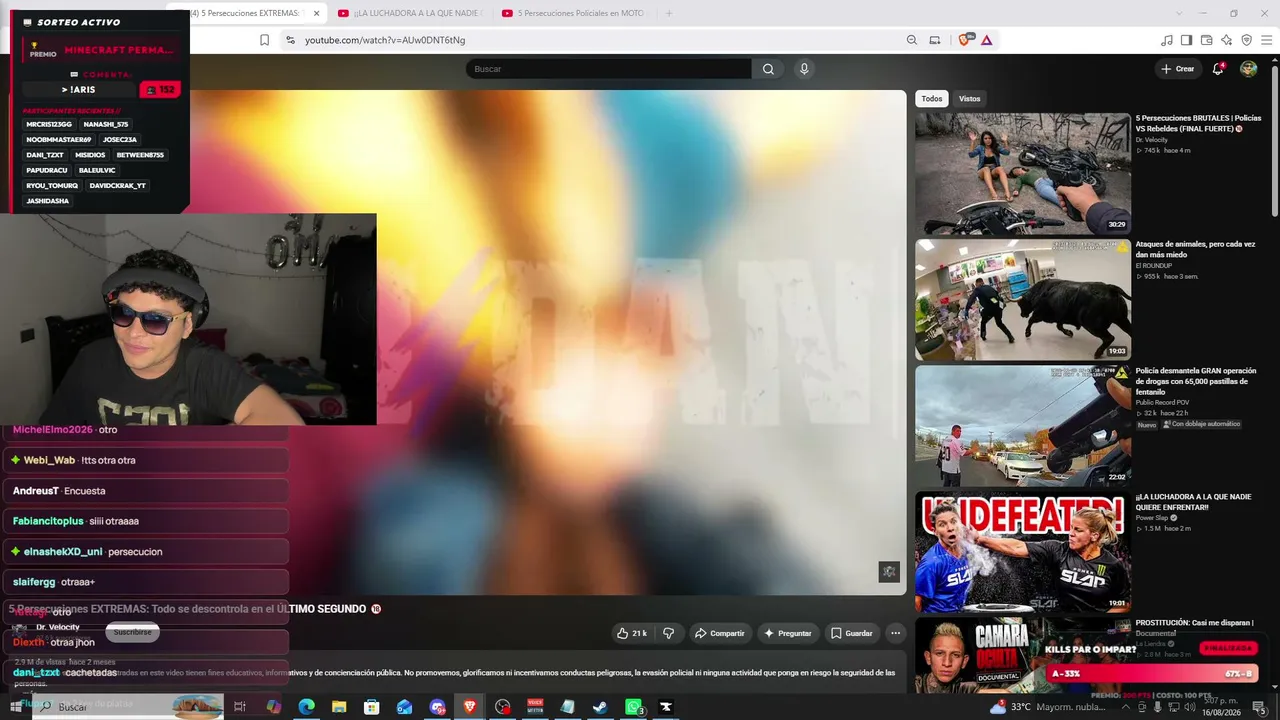Open Task View on the taskbar
Viewport: 1280px width, 720px height.
(240, 707)
